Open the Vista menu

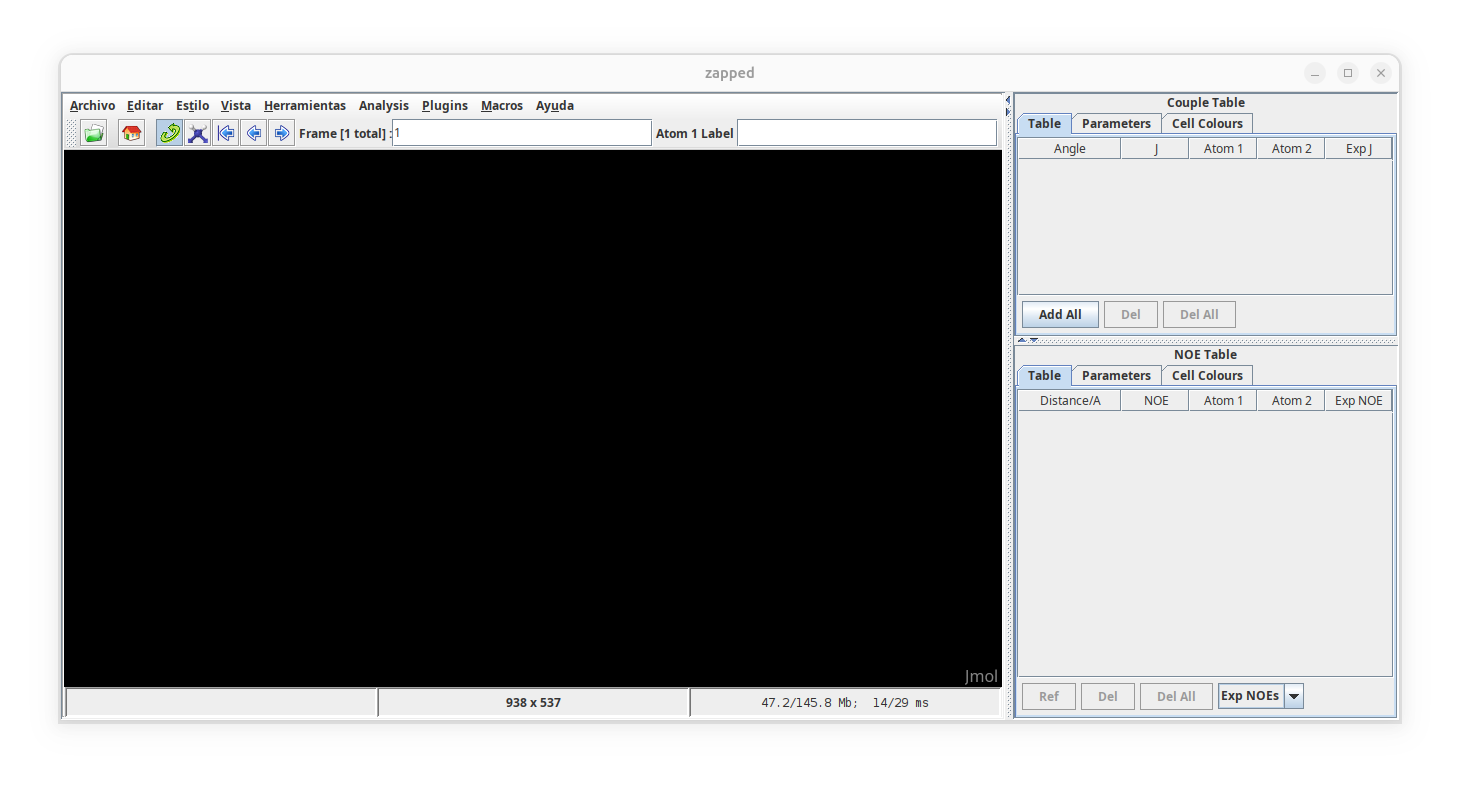(x=236, y=105)
